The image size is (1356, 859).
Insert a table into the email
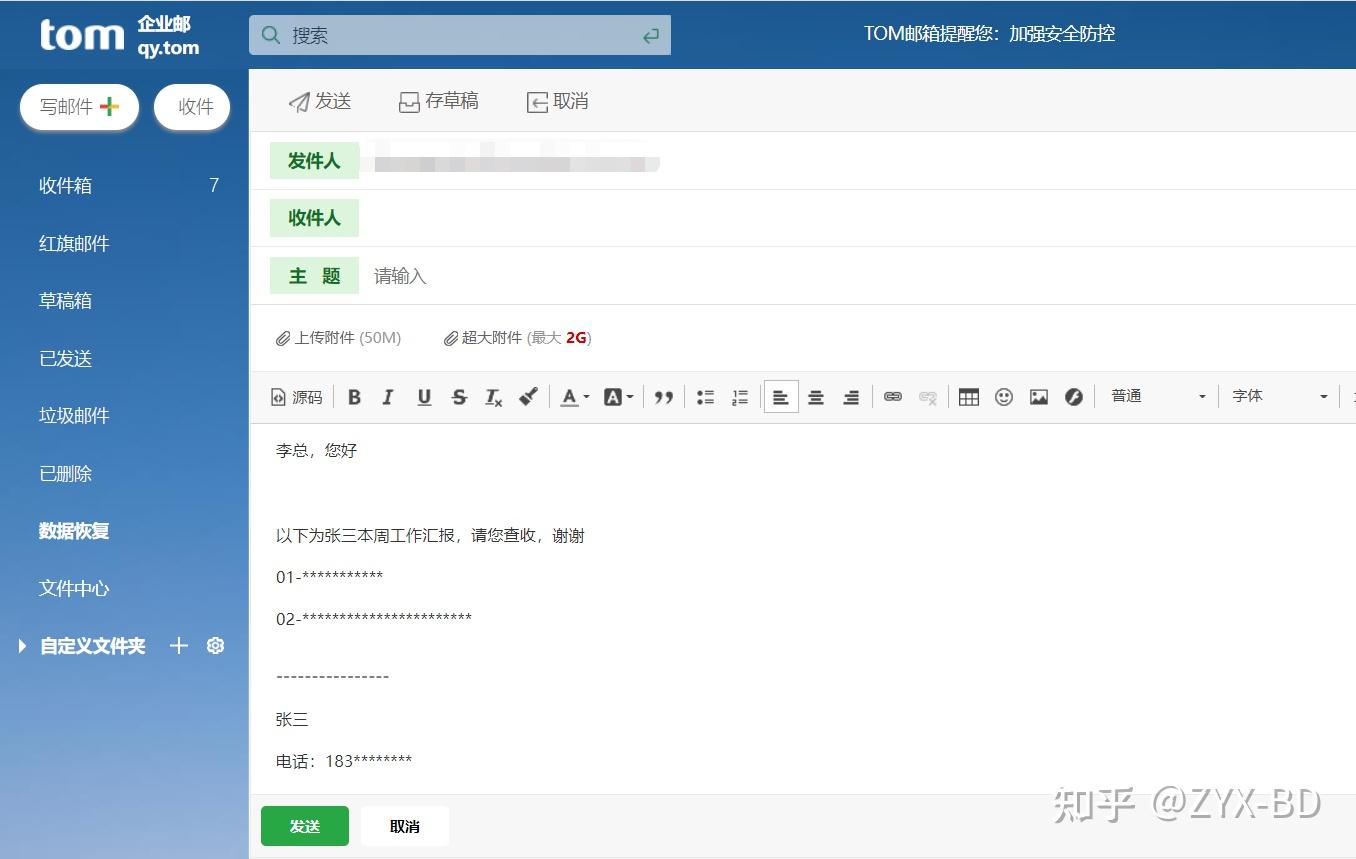pos(968,396)
